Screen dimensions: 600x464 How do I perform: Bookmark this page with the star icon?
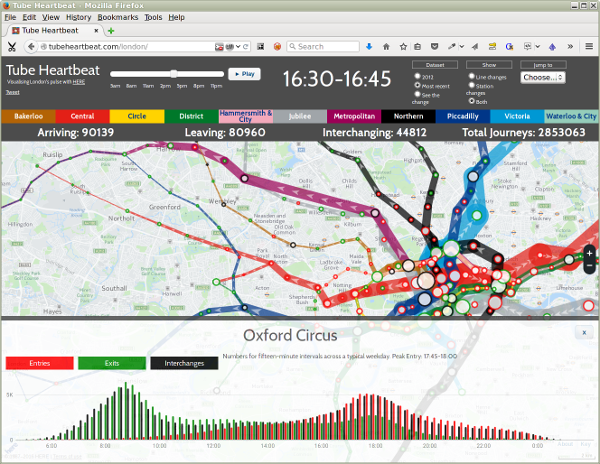403,47
